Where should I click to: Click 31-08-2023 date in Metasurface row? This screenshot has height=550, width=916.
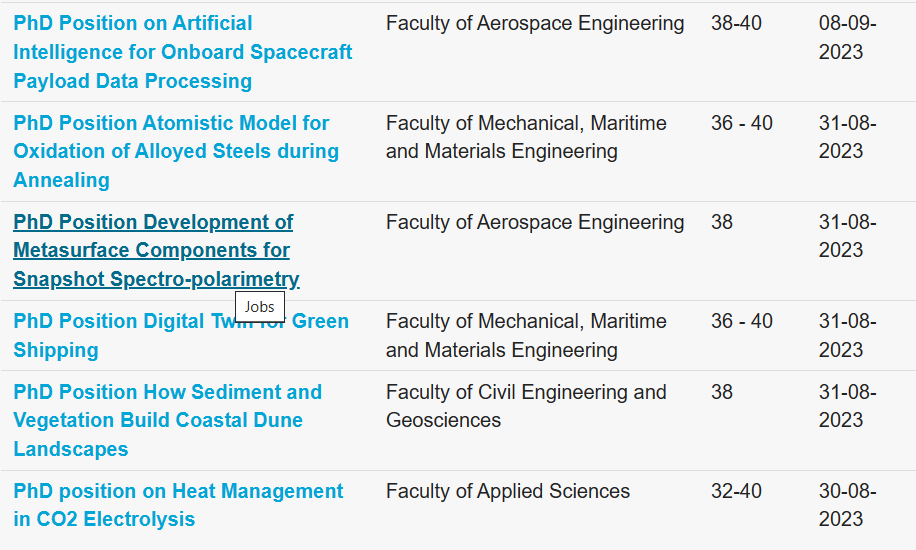point(847,236)
